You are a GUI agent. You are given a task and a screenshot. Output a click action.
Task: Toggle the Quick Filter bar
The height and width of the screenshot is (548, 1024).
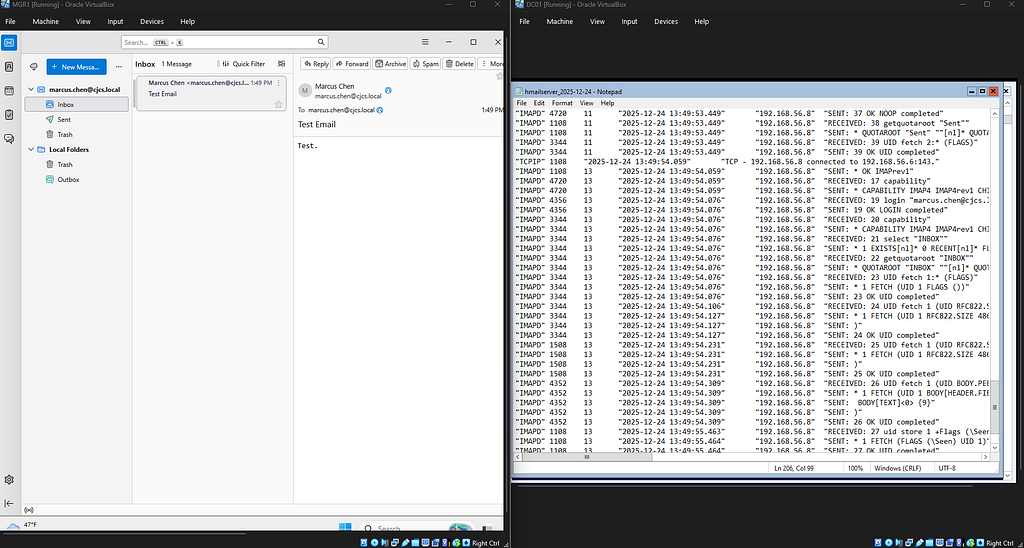[244, 64]
